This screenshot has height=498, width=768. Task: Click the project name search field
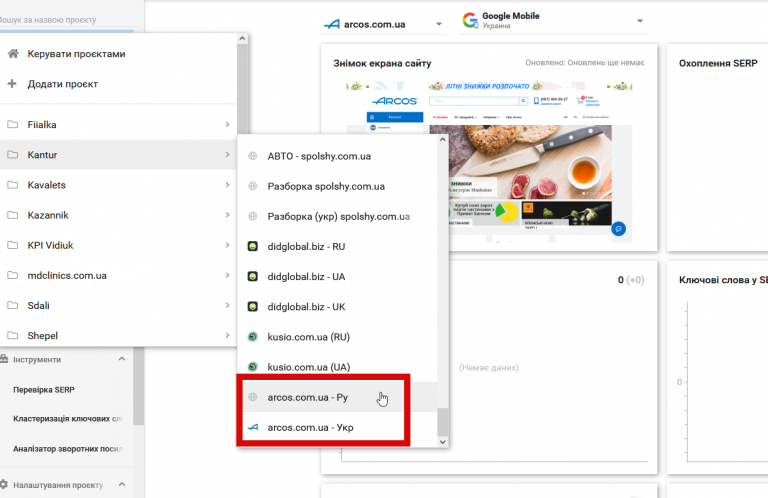69,20
